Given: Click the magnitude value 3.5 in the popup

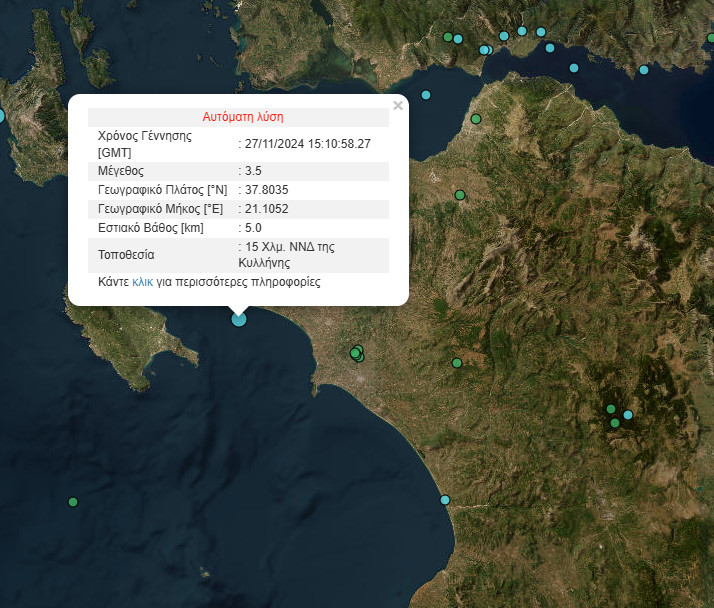Looking at the screenshot, I should coord(253,171).
